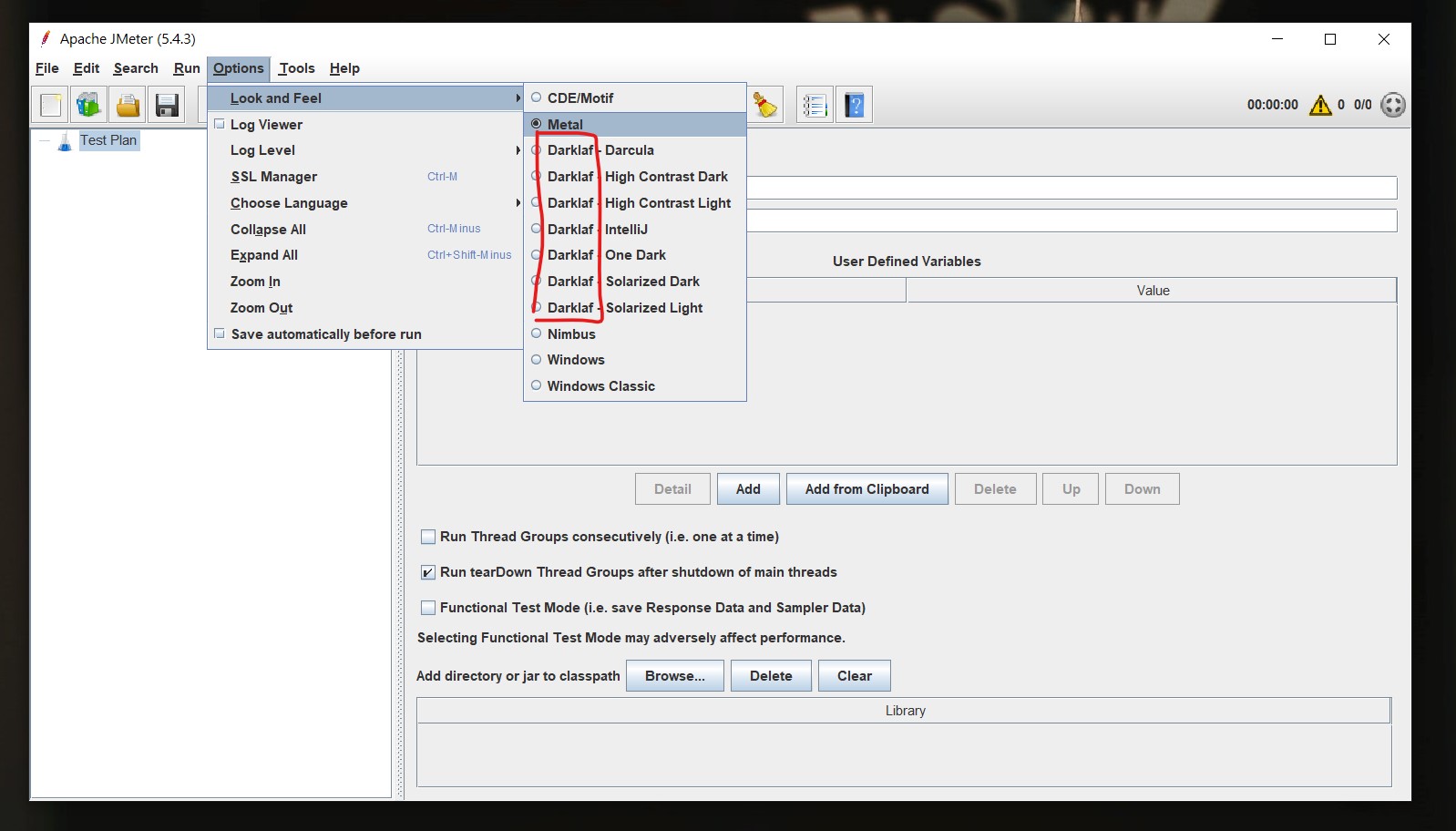Screen dimensions: 1456x831
Task: Choose SSL Manager menu item
Action: click(x=365, y=177)
